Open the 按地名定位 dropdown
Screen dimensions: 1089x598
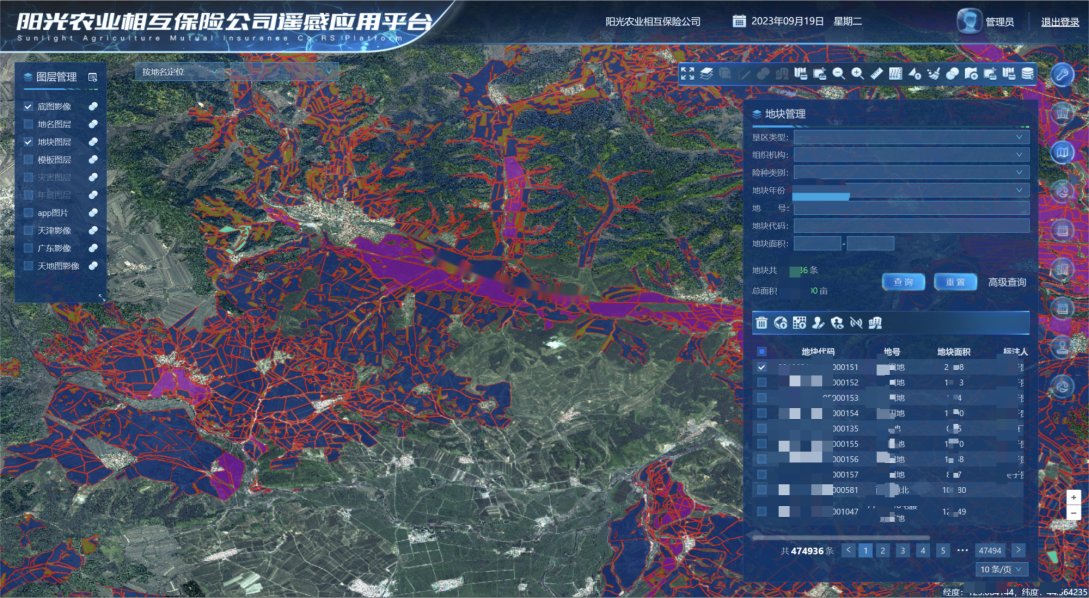[x=180, y=72]
